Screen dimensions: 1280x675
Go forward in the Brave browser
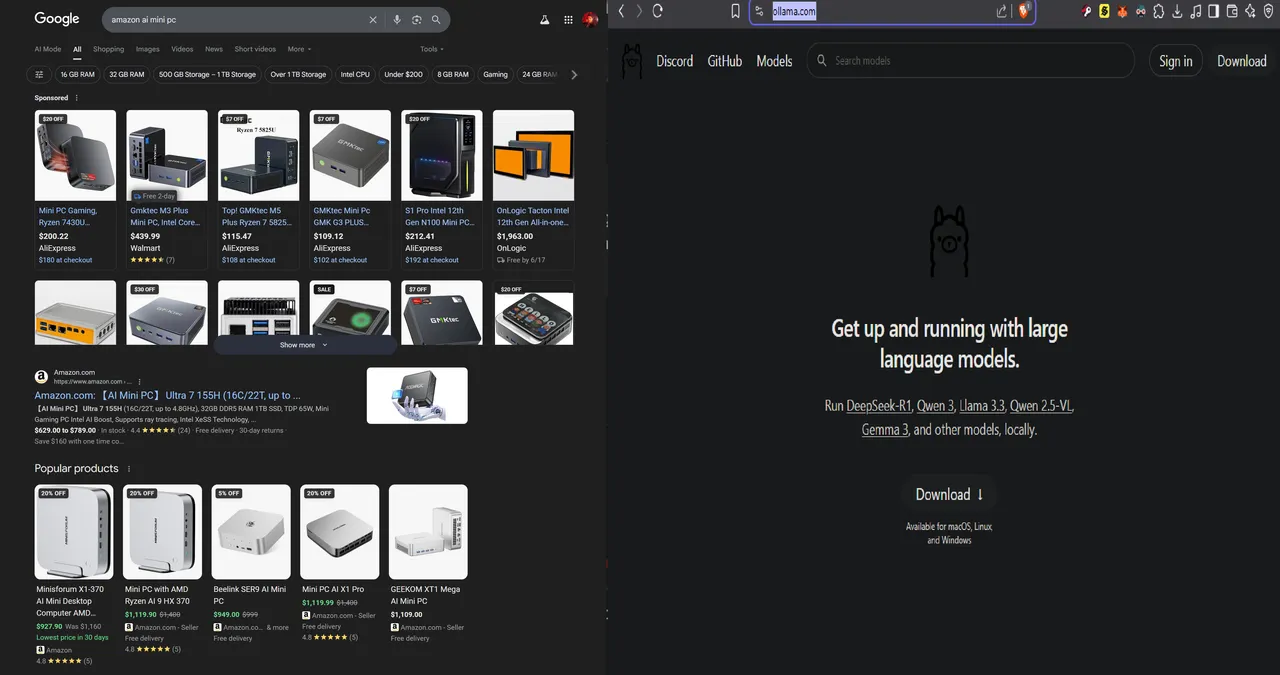[639, 11]
